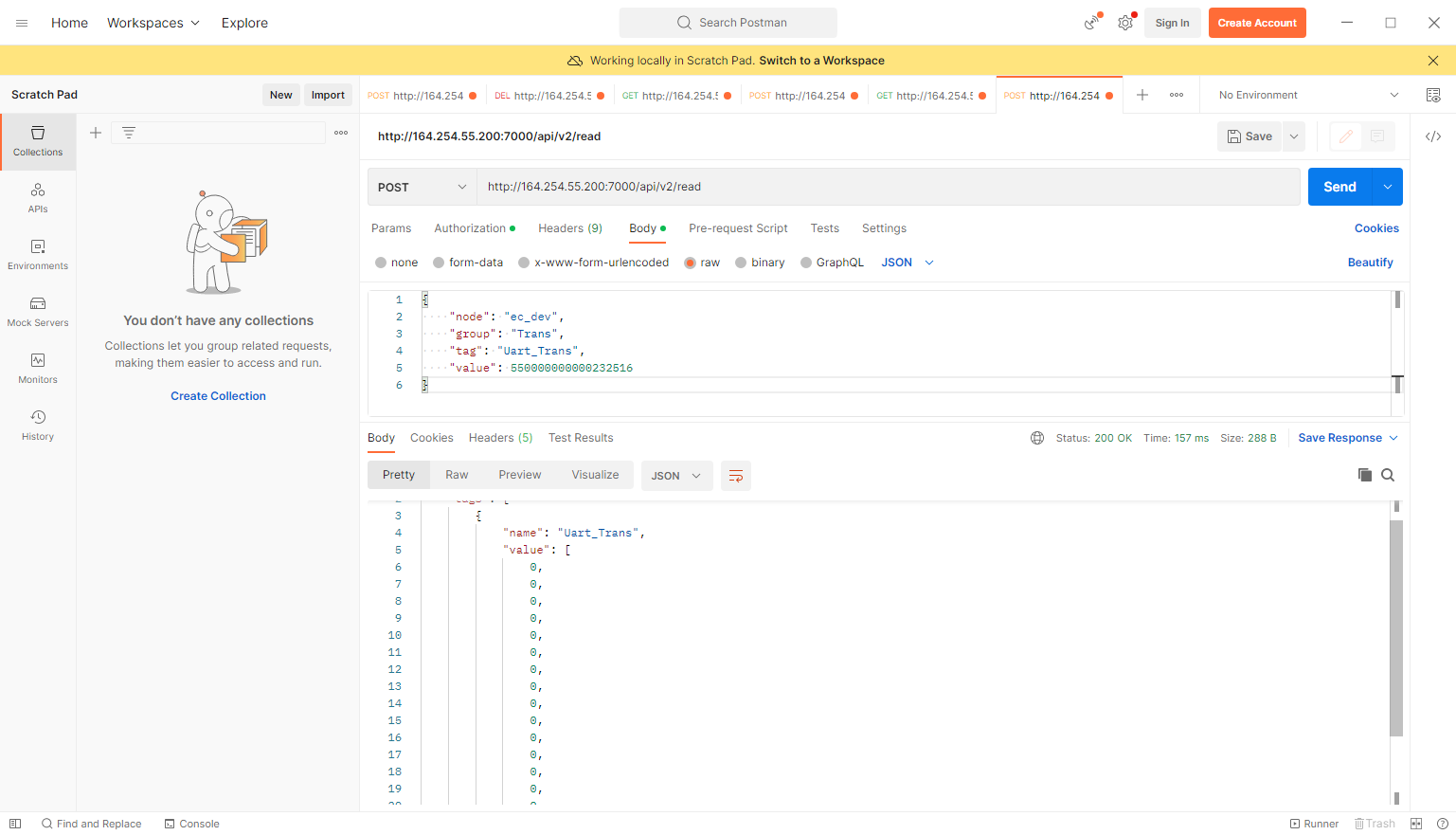The image size is (1456, 835).
Task: Click the Search Postman box
Action: 728,23
